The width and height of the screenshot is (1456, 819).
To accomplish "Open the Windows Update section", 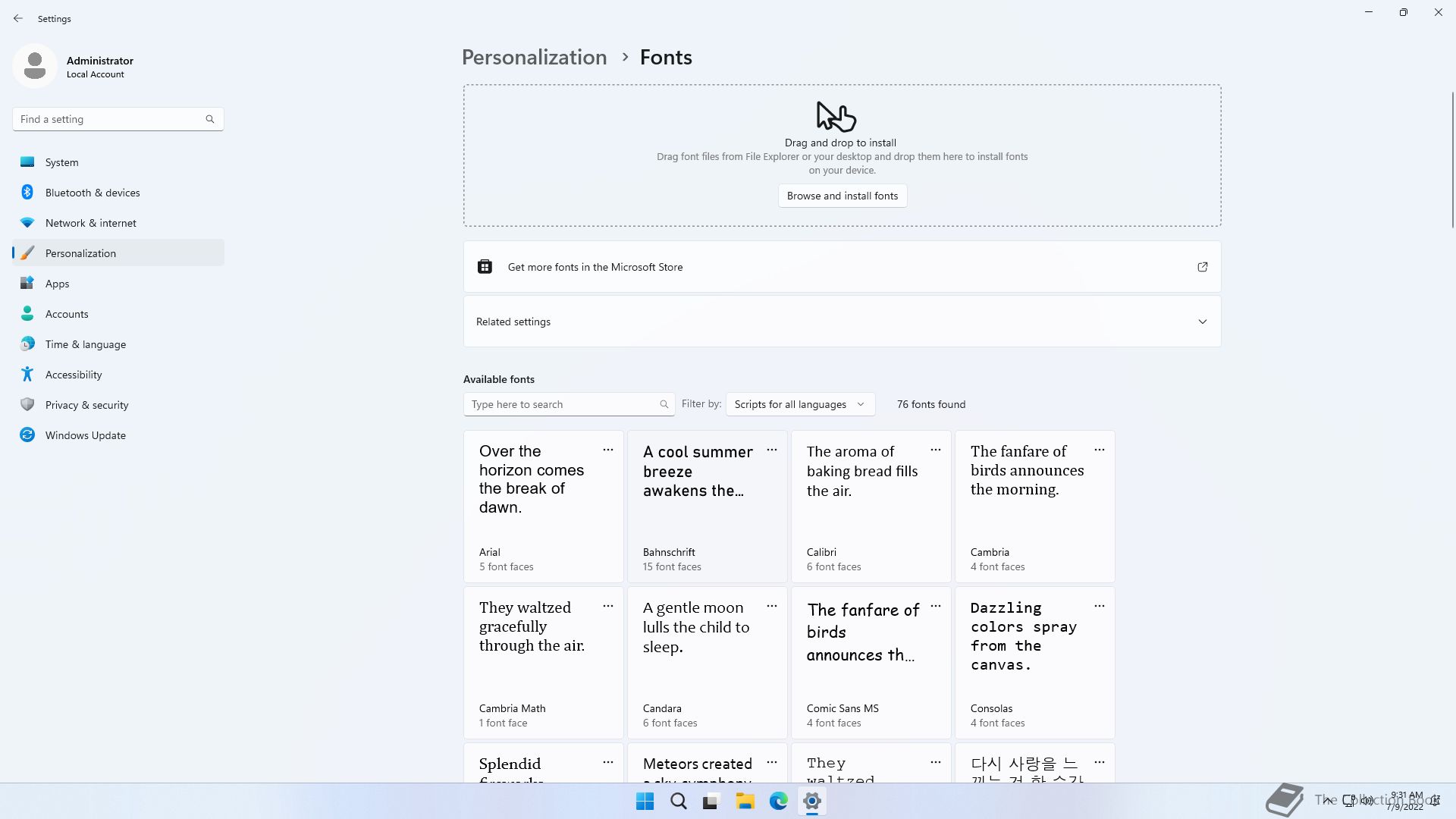I will click(118, 435).
